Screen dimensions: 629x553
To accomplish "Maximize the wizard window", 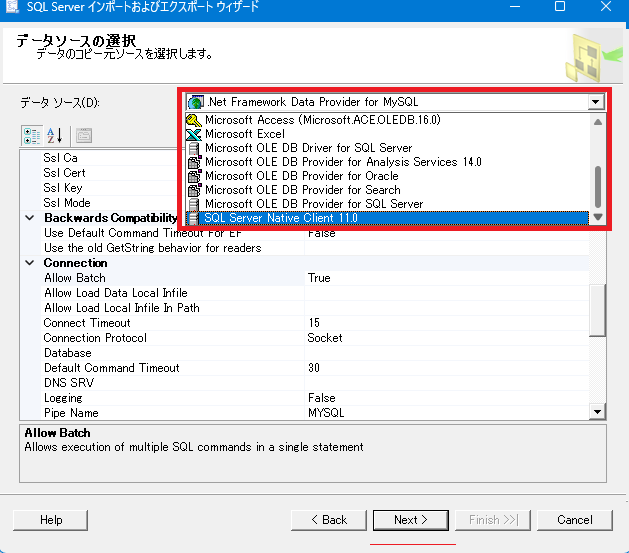I will pos(560,6).
